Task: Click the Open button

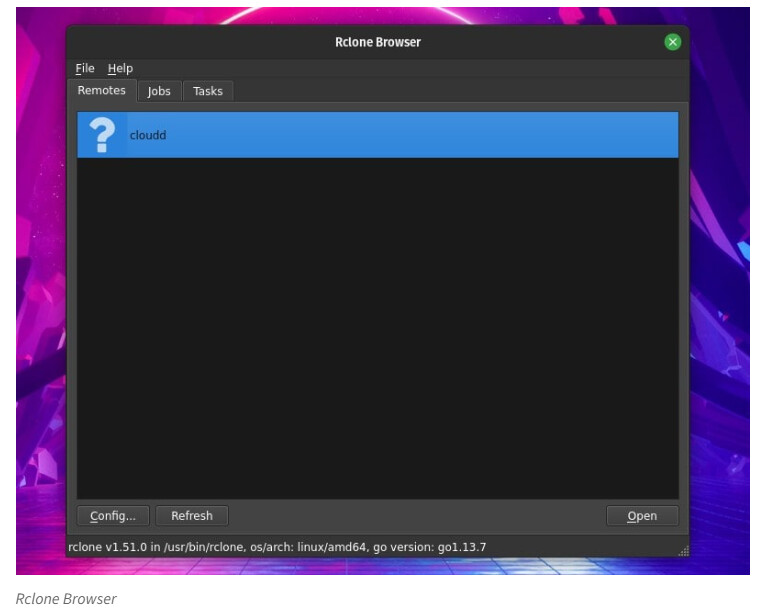Action: click(x=642, y=516)
